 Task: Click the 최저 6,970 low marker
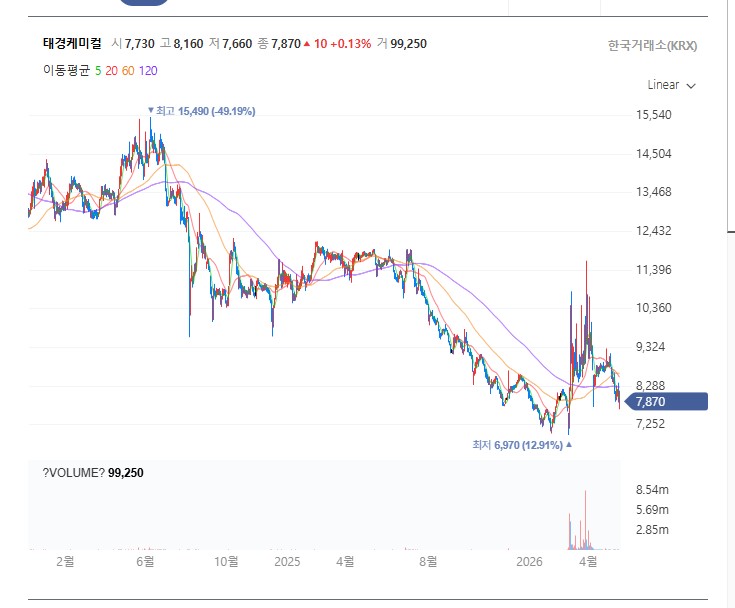[x=522, y=445]
